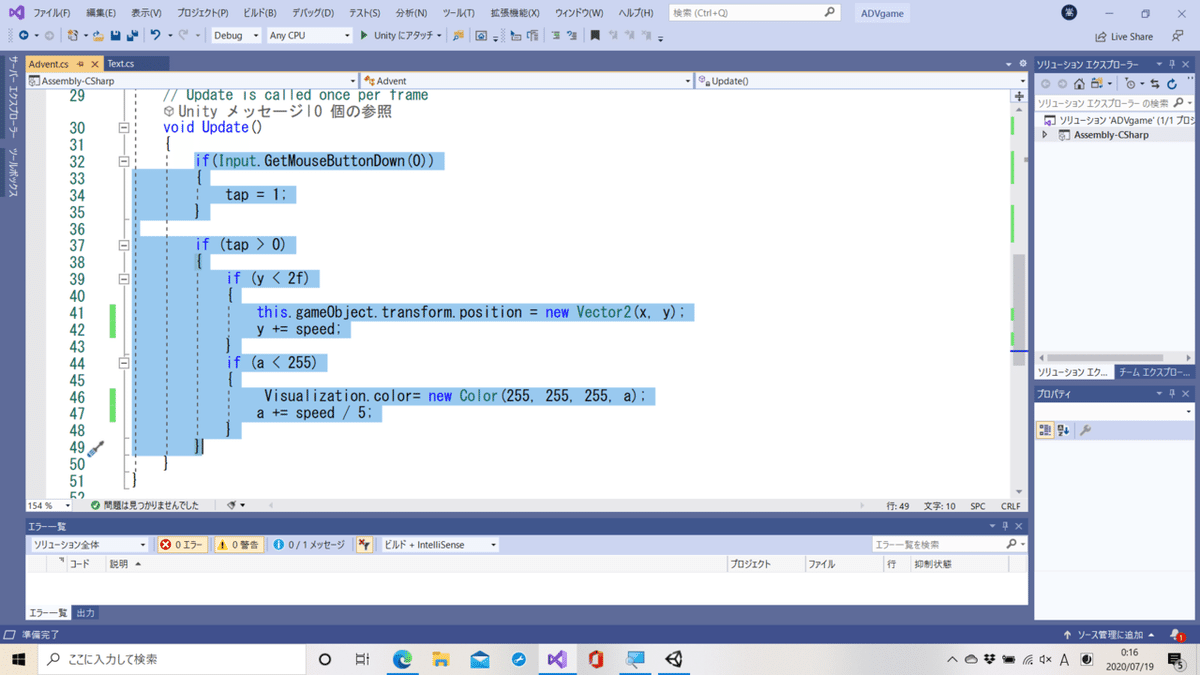This screenshot has width=1200, height=675.
Task: Open the ファイル(F) menu
Action: (x=51, y=13)
